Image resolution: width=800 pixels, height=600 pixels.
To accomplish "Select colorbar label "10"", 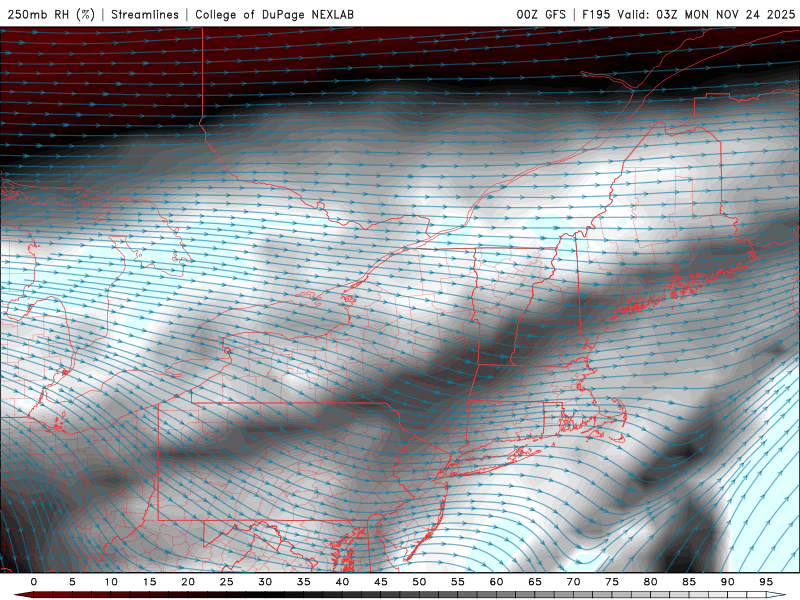I will (x=111, y=582).
